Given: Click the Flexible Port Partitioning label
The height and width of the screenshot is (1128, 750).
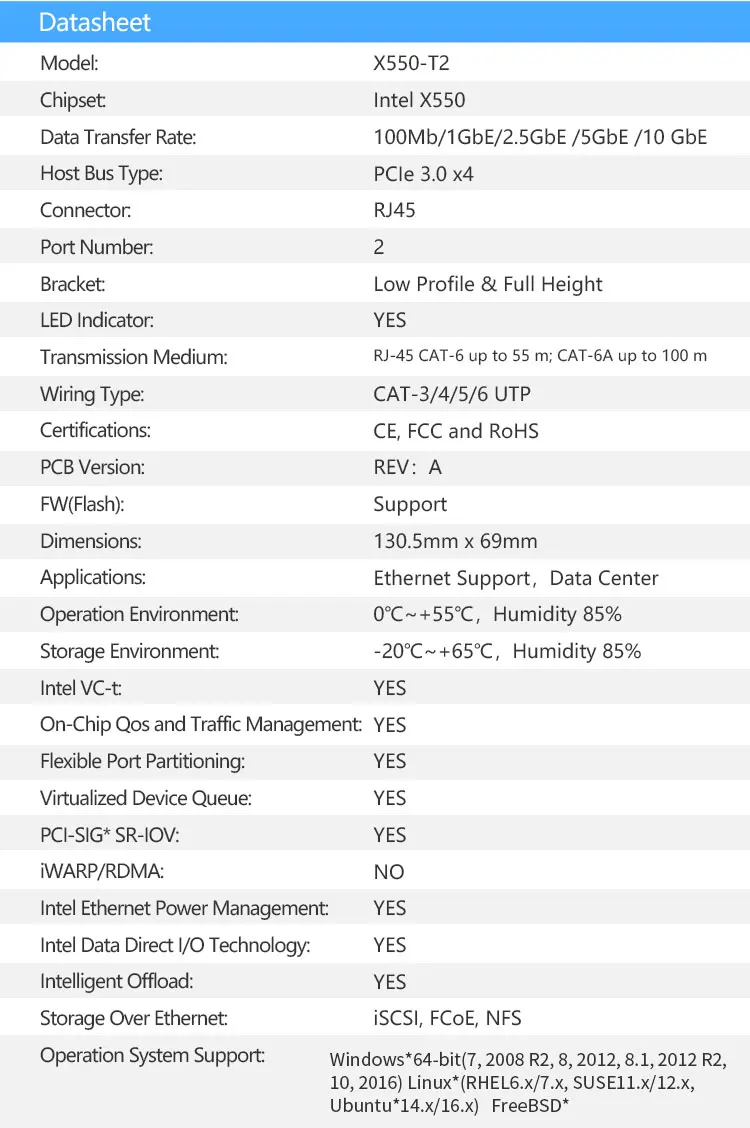Looking at the screenshot, I should click(x=142, y=761).
